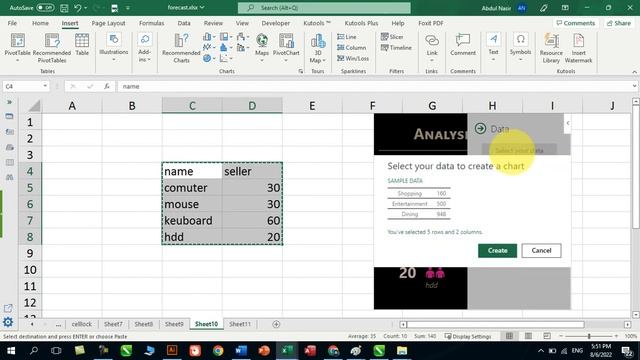The image size is (640, 360).
Task: Open the Comments pane button
Action: pos(576,23)
